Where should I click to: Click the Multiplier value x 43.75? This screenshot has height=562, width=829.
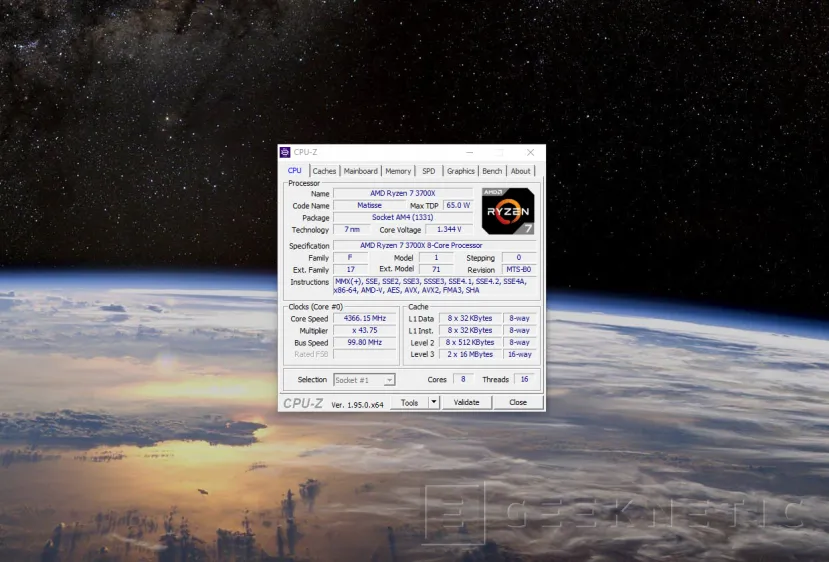(x=364, y=330)
